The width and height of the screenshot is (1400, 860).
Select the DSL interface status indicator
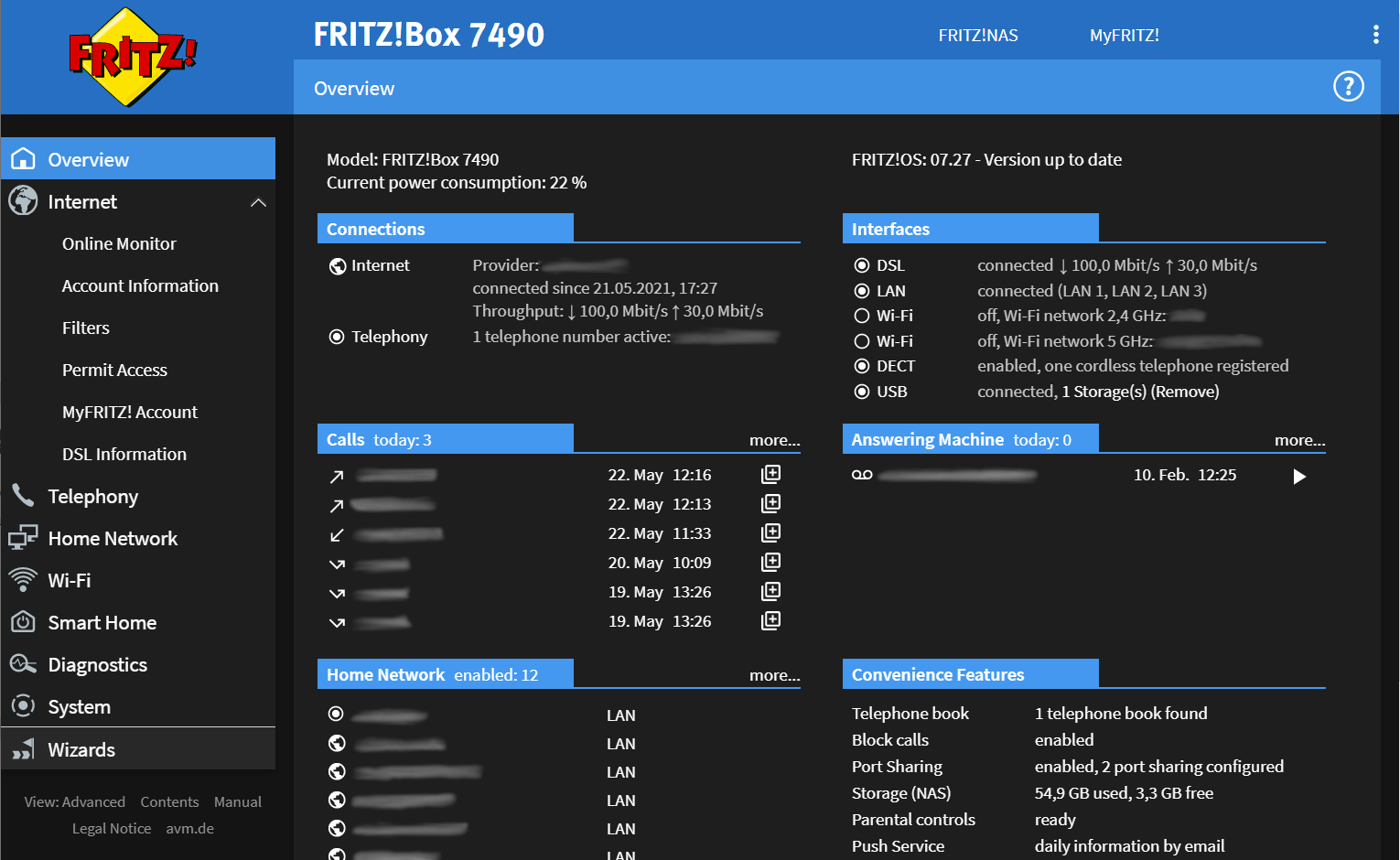coord(861,265)
